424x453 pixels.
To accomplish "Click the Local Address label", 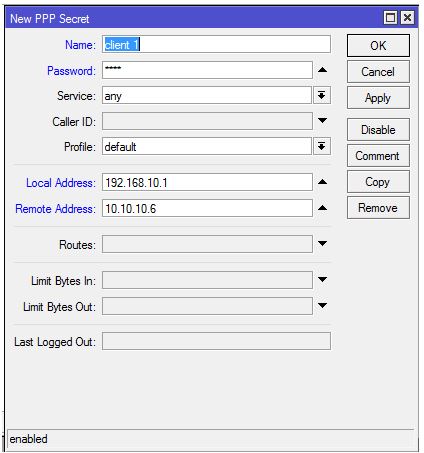I will tap(61, 183).
